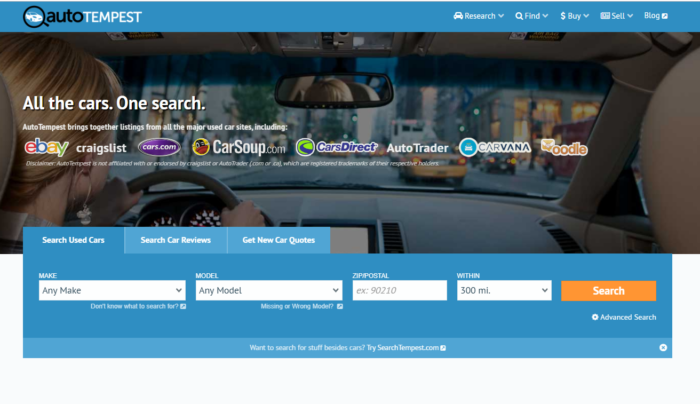Viewport: 700px width, 404px height.
Task: Click the disclaimer text under the logos
Action: coord(232,163)
